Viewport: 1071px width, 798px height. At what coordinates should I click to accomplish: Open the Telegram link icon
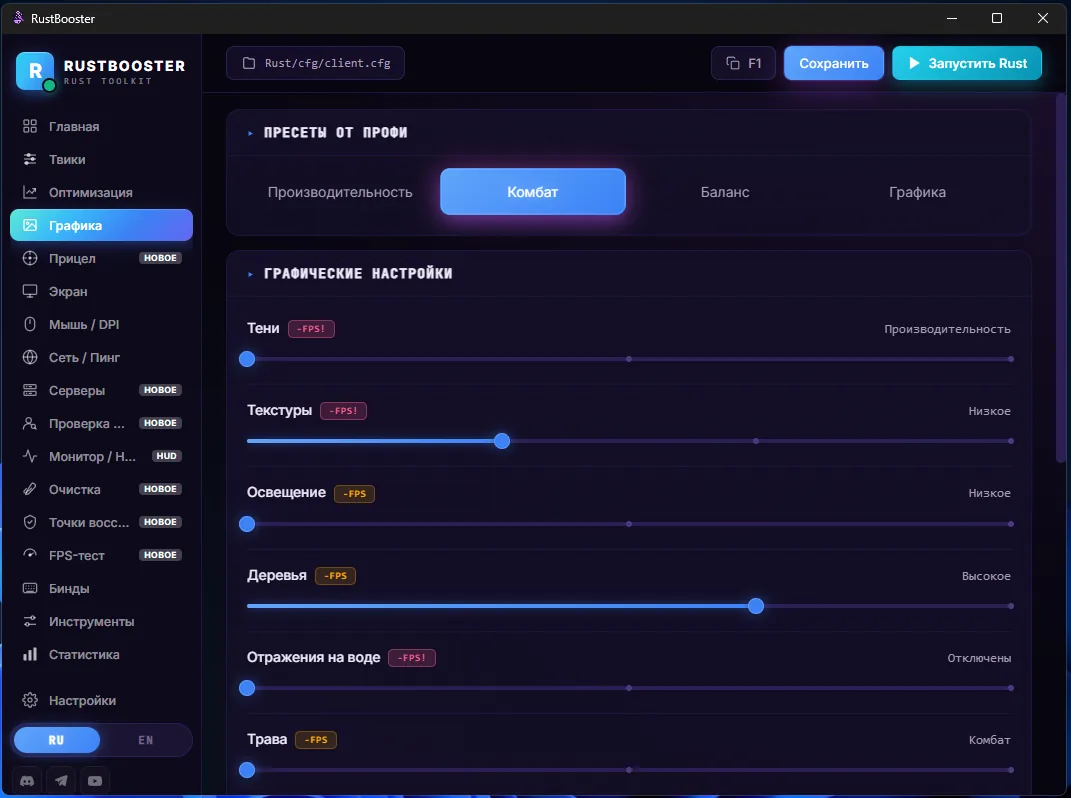tap(61, 781)
